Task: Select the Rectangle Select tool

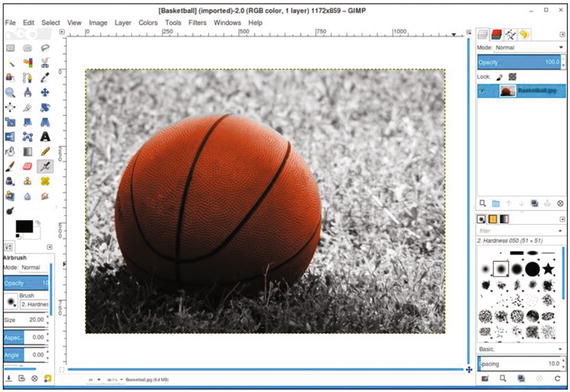Action: click(10, 48)
